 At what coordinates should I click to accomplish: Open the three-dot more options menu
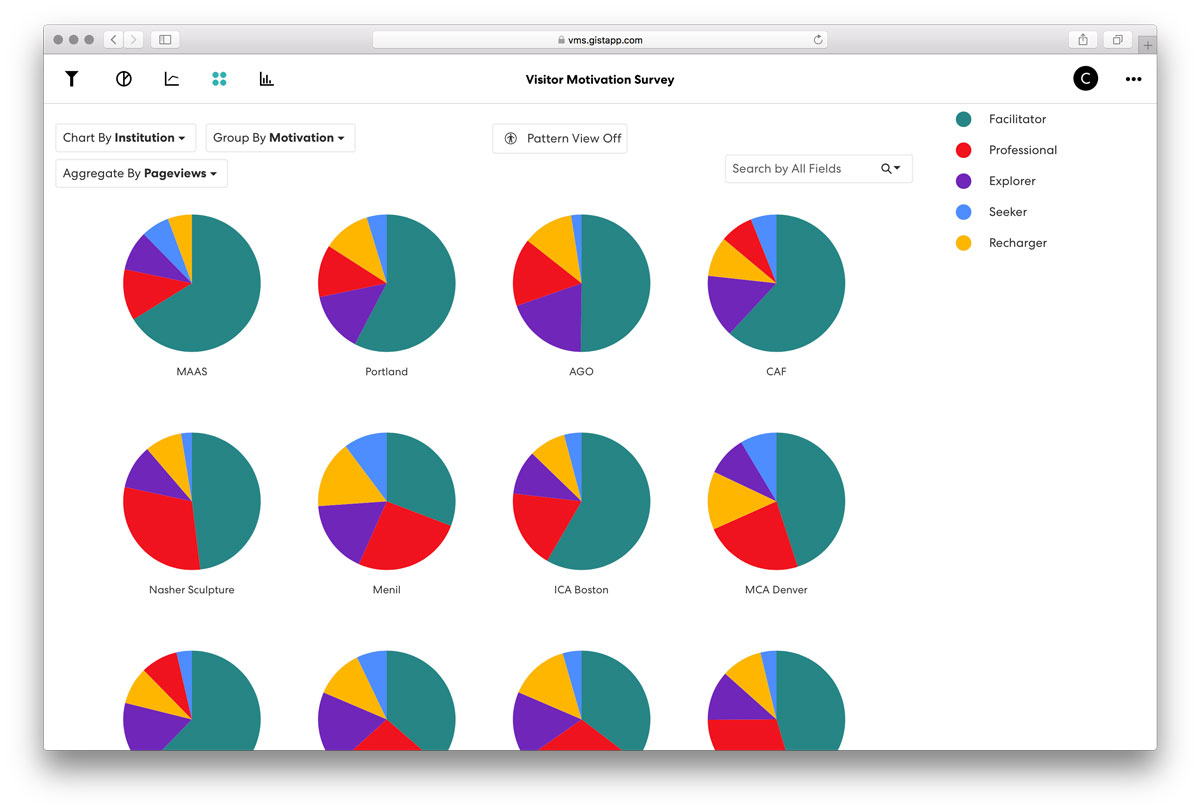pyautogui.click(x=1133, y=79)
